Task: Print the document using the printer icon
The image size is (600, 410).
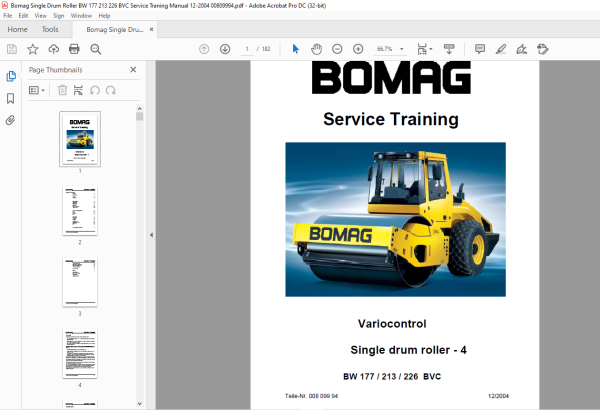Action: point(74,49)
